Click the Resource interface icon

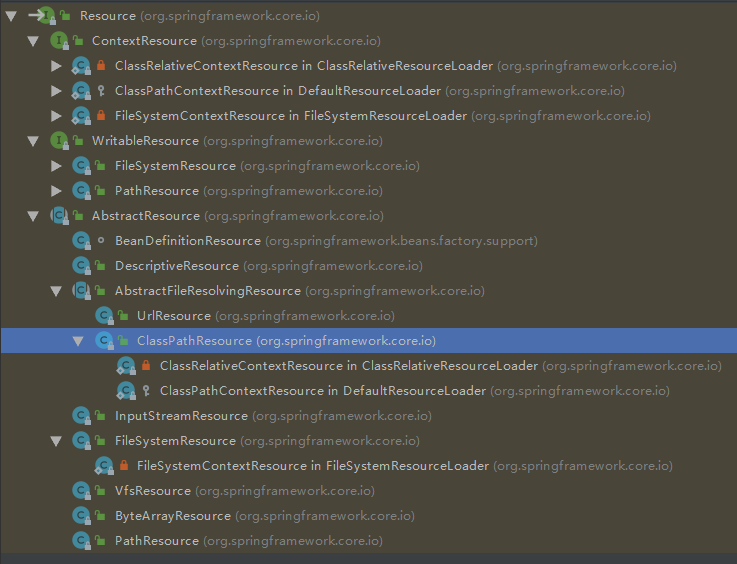pyautogui.click(x=46, y=16)
